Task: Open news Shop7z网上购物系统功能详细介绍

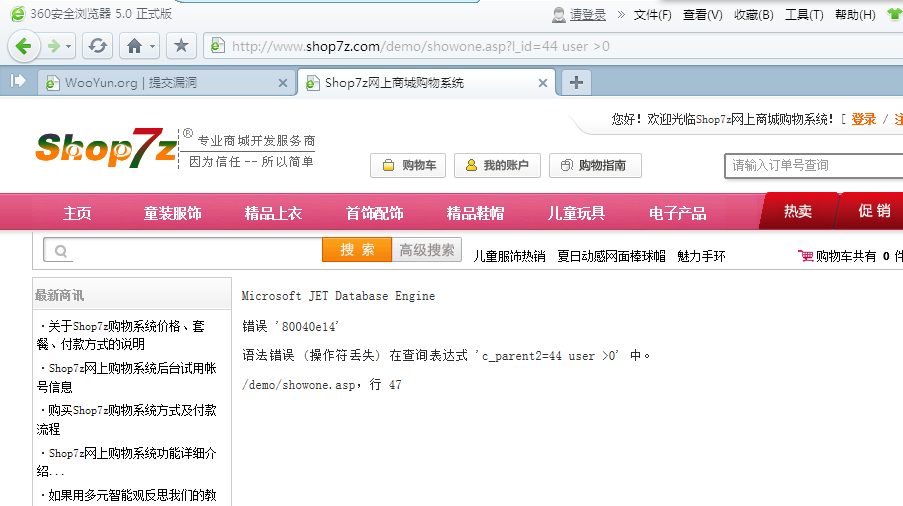Action: pos(128,462)
